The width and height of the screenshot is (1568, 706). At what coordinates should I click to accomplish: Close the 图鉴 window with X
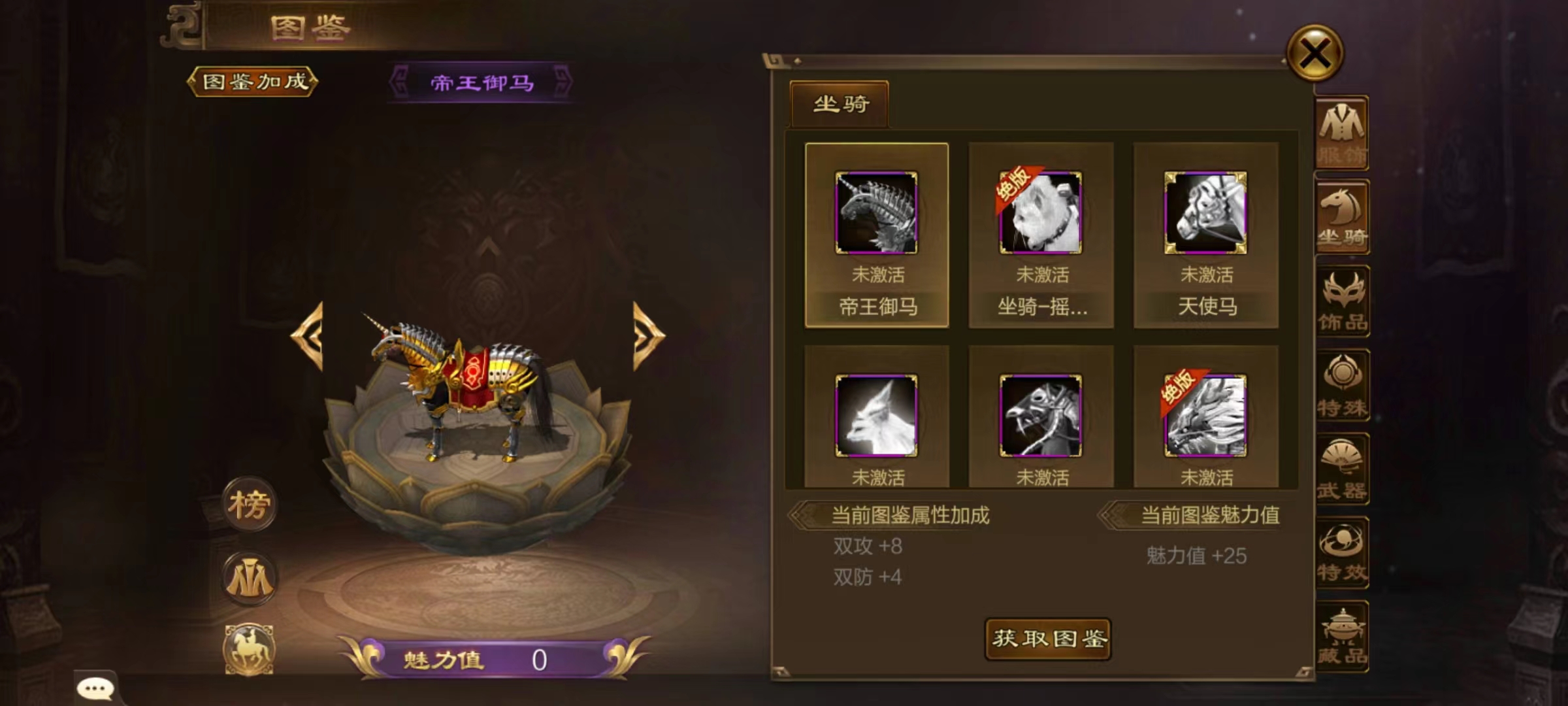pyautogui.click(x=1315, y=53)
